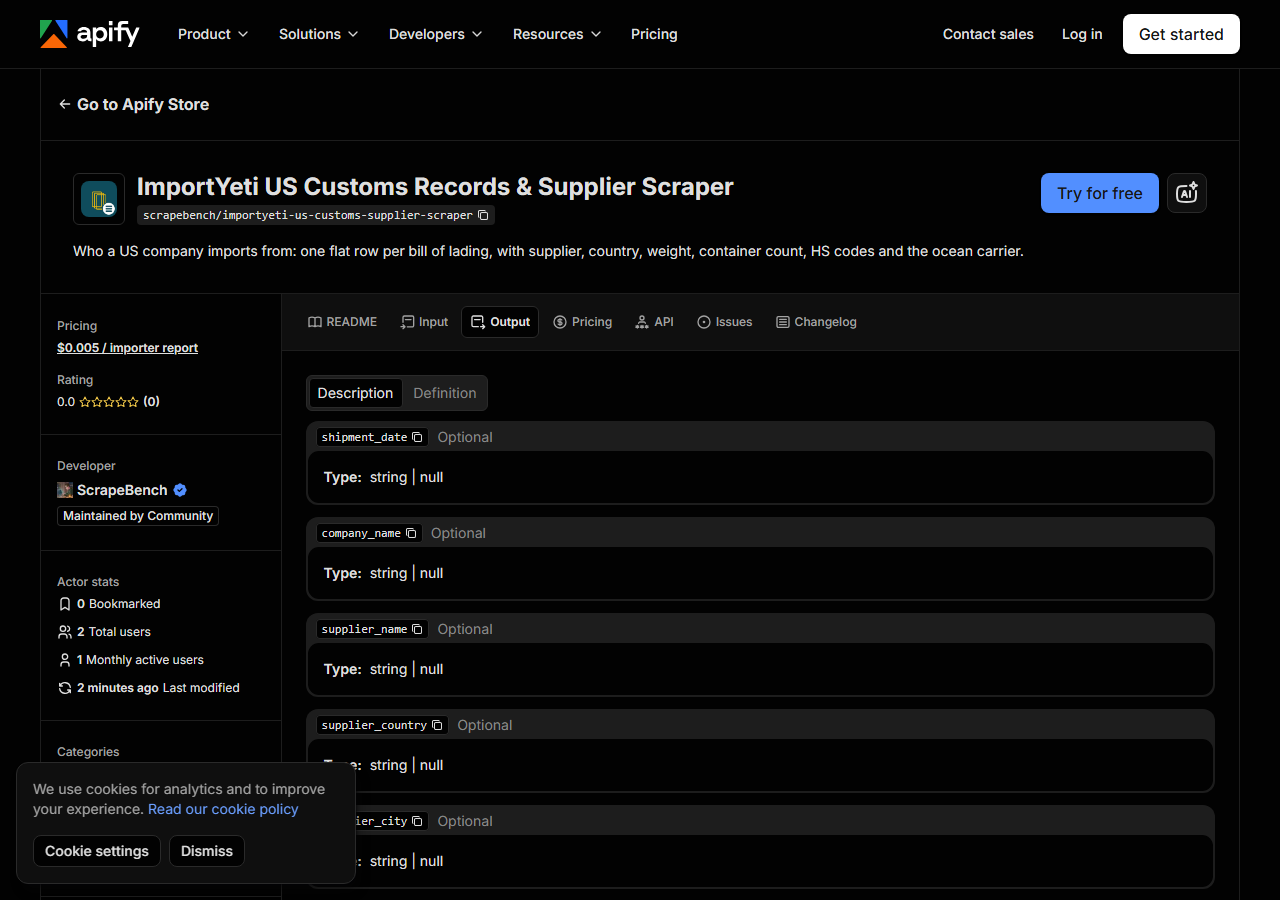Click the verified badge next to ScrapeBench

(180, 490)
